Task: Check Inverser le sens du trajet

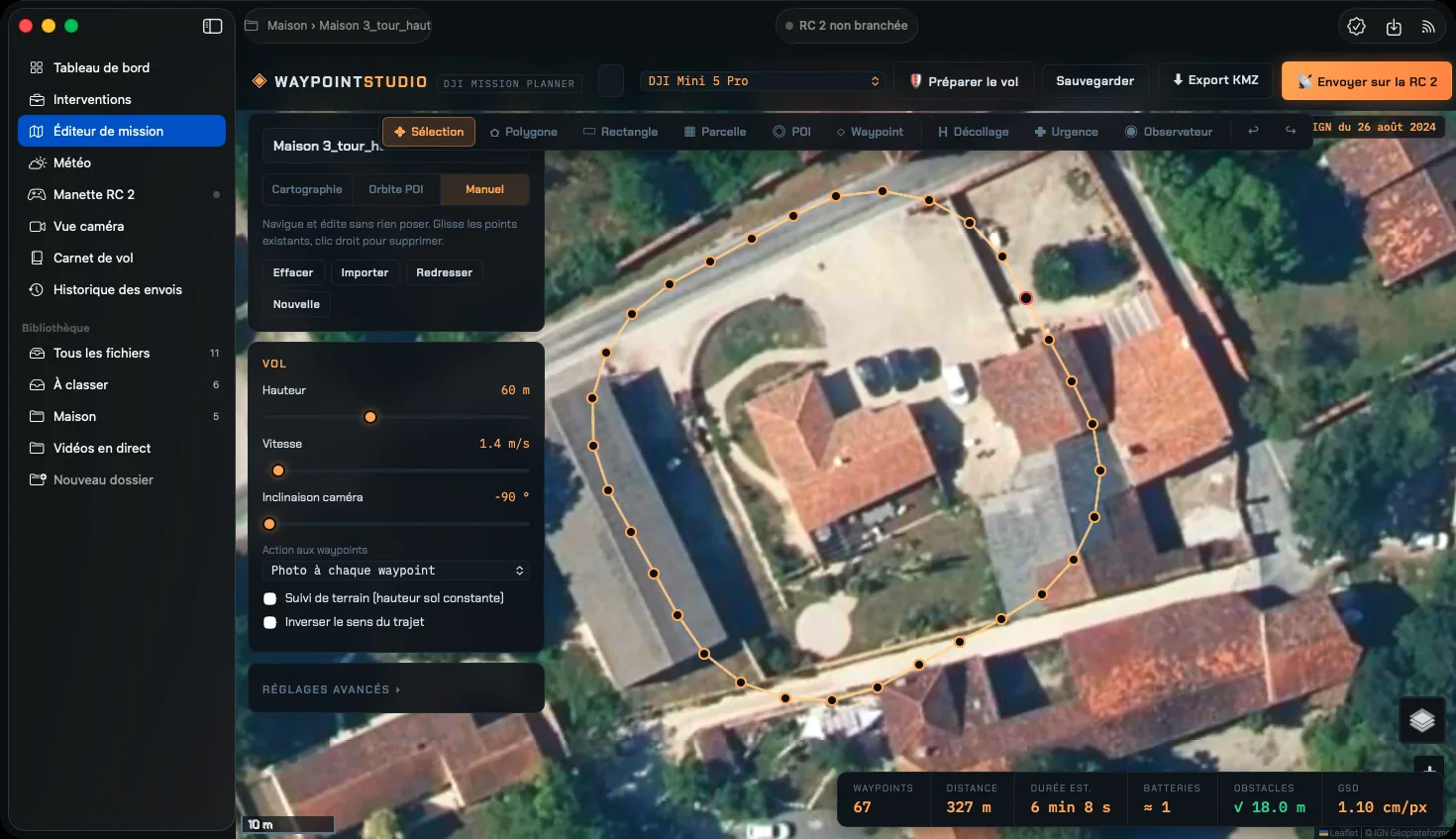Action: (x=269, y=622)
